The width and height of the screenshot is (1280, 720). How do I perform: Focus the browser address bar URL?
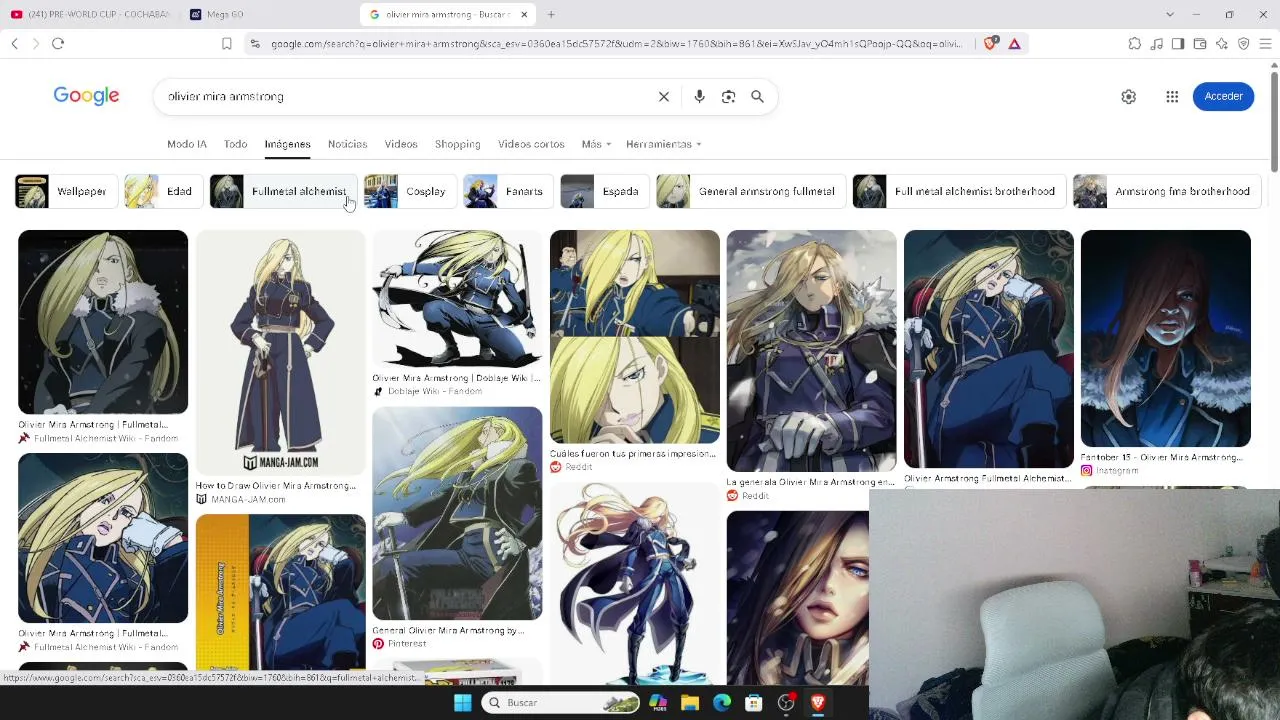pos(615,44)
